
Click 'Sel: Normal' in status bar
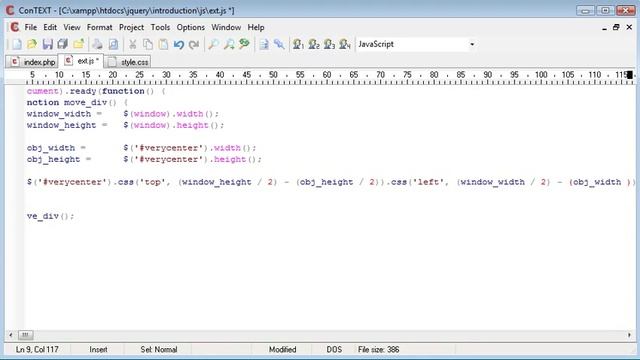(x=159, y=350)
